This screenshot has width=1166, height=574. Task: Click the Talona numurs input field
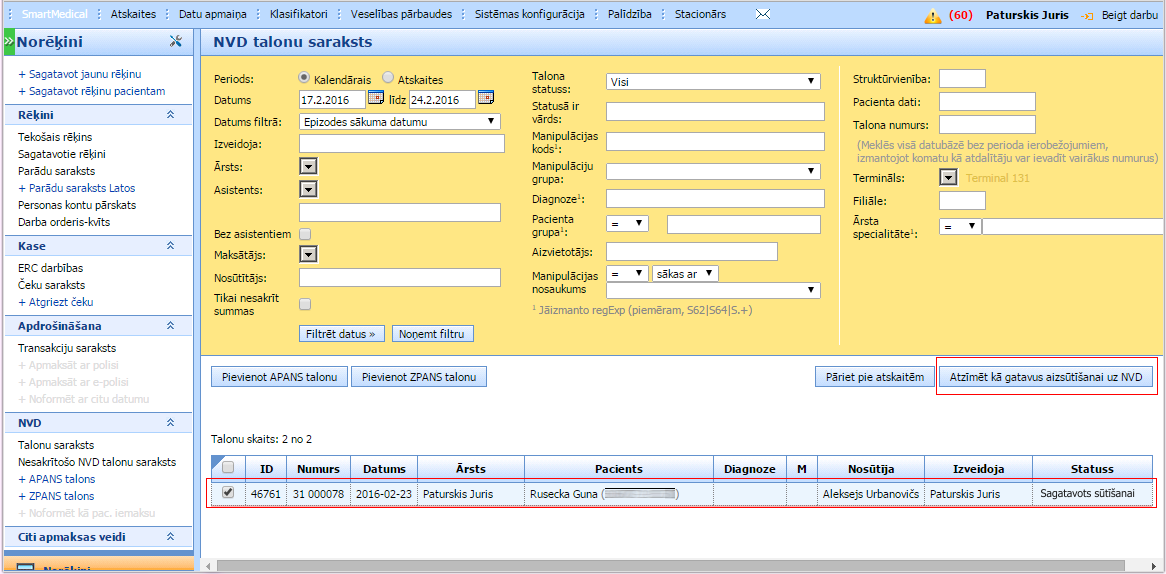pyautogui.click(x=986, y=125)
